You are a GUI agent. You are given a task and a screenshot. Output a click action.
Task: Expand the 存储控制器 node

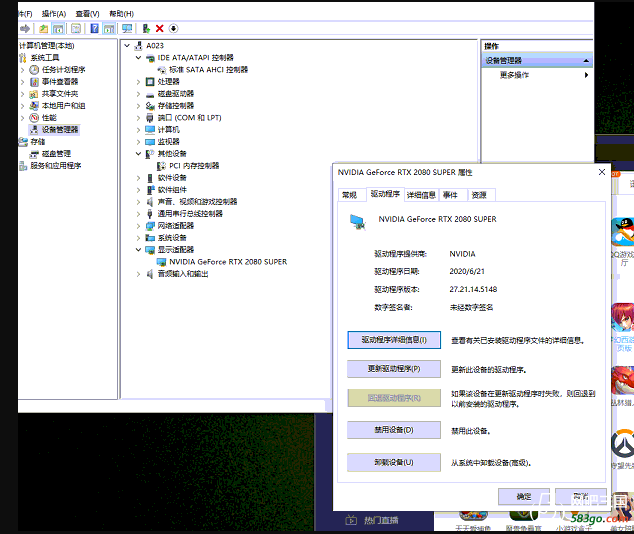point(138,106)
